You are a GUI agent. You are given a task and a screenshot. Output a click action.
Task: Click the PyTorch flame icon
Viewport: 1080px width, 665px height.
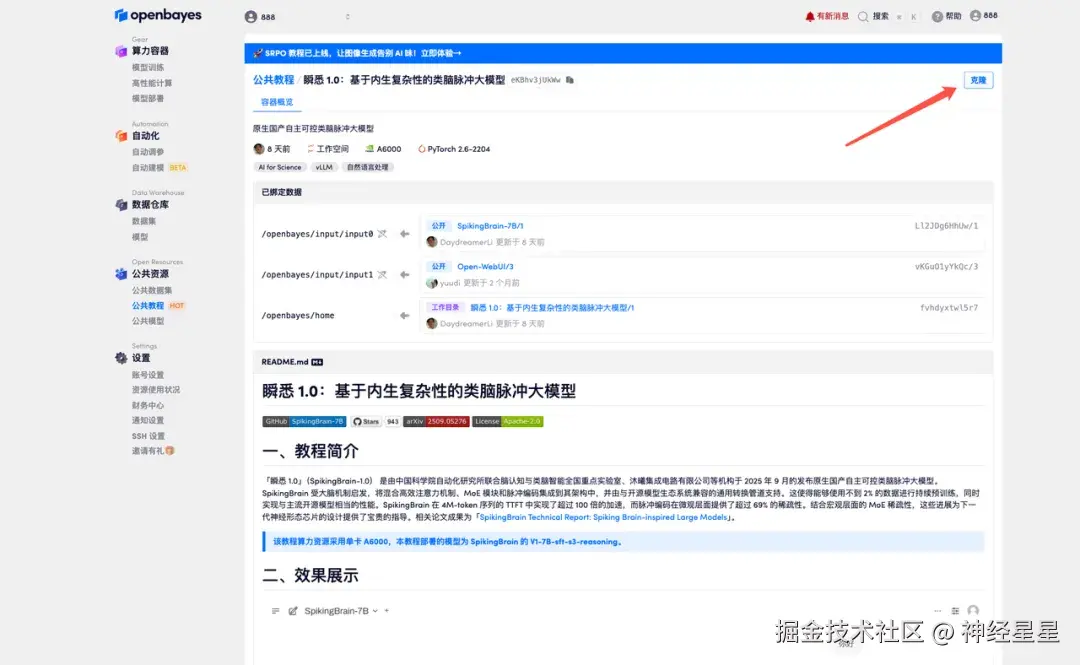(422, 149)
